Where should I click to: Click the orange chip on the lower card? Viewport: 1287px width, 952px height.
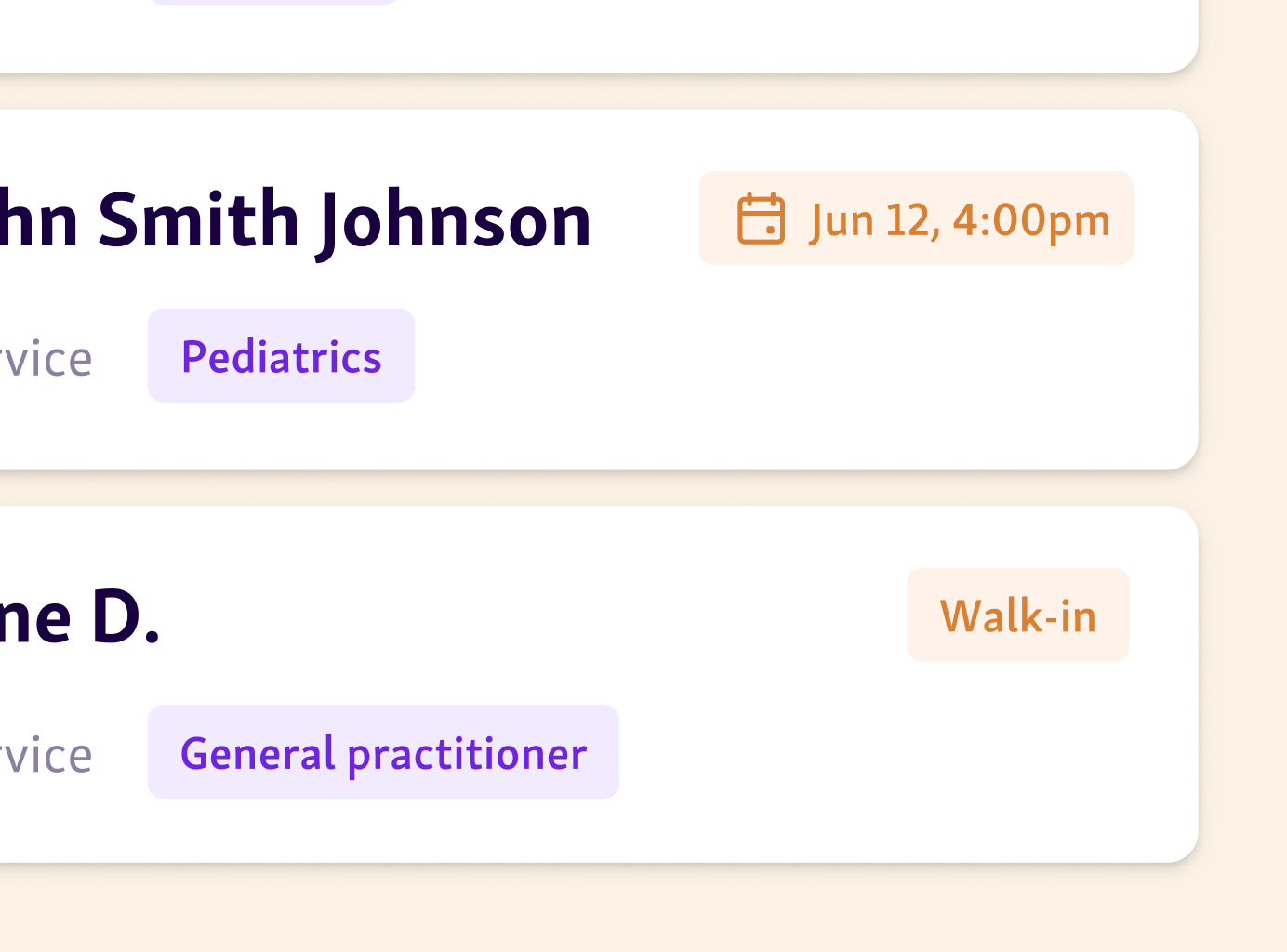(1017, 615)
